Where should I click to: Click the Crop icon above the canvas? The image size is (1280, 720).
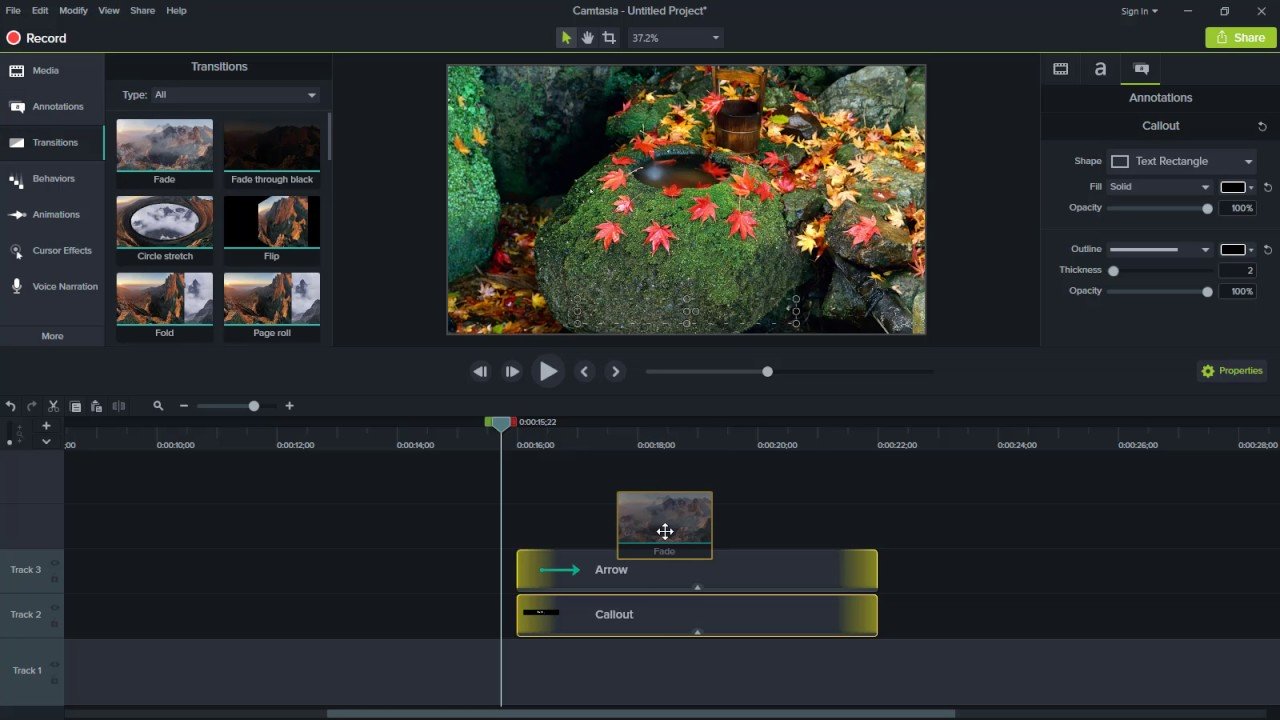pyautogui.click(x=609, y=37)
